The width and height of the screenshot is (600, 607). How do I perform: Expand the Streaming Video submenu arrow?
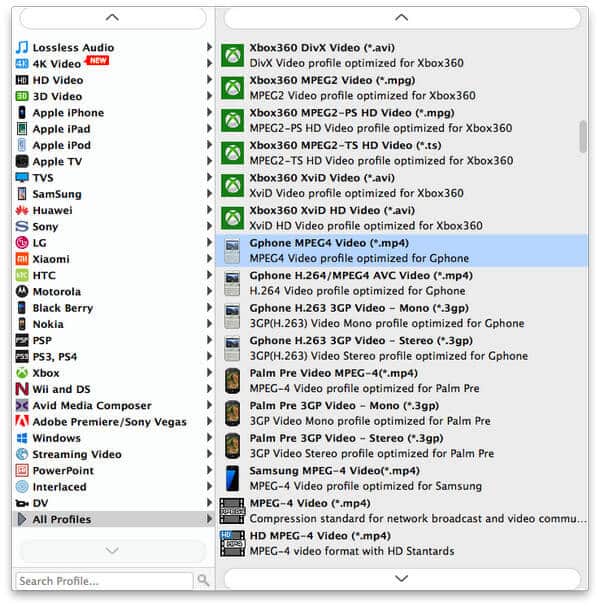209,454
